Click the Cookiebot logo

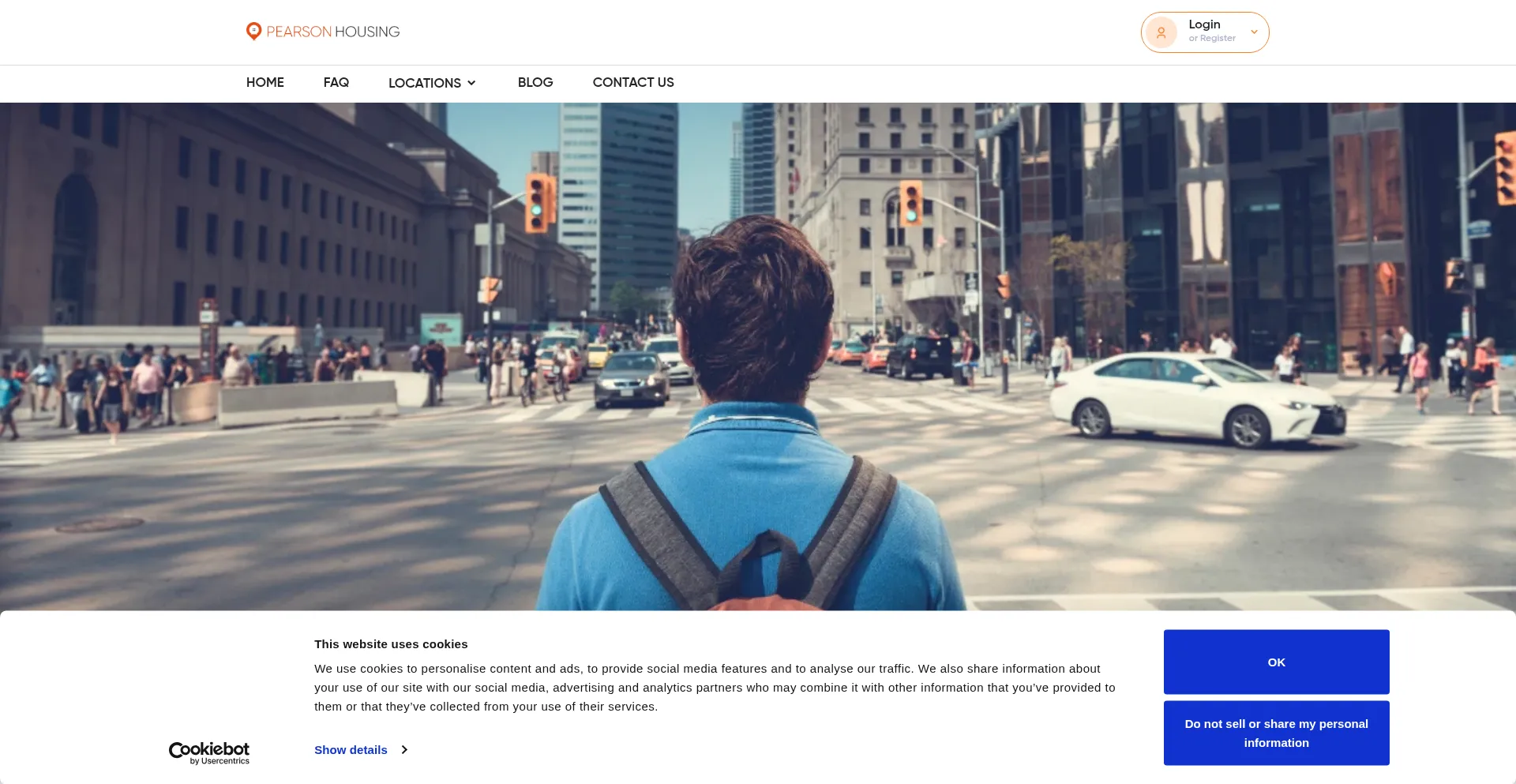pos(208,748)
